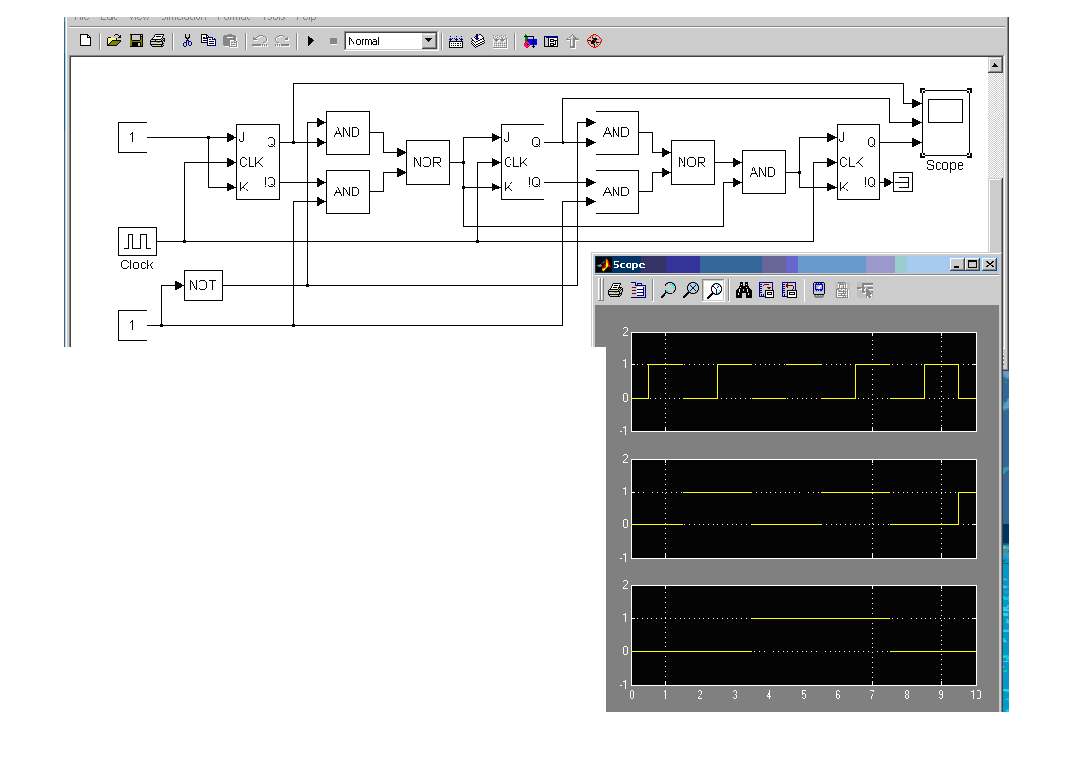Toggle Zoom X-axis in the Scope toolbar
The image size is (1089, 758).
click(690, 290)
